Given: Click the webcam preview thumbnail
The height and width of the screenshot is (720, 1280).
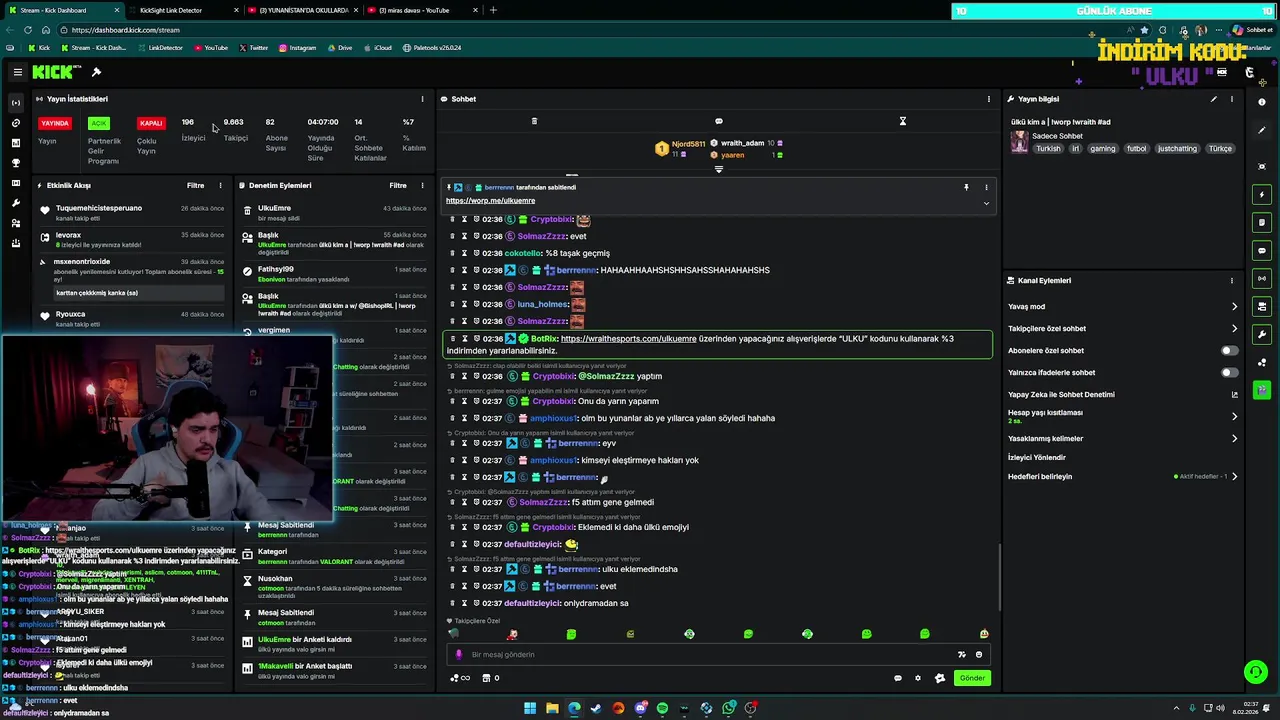Looking at the screenshot, I should (x=167, y=428).
